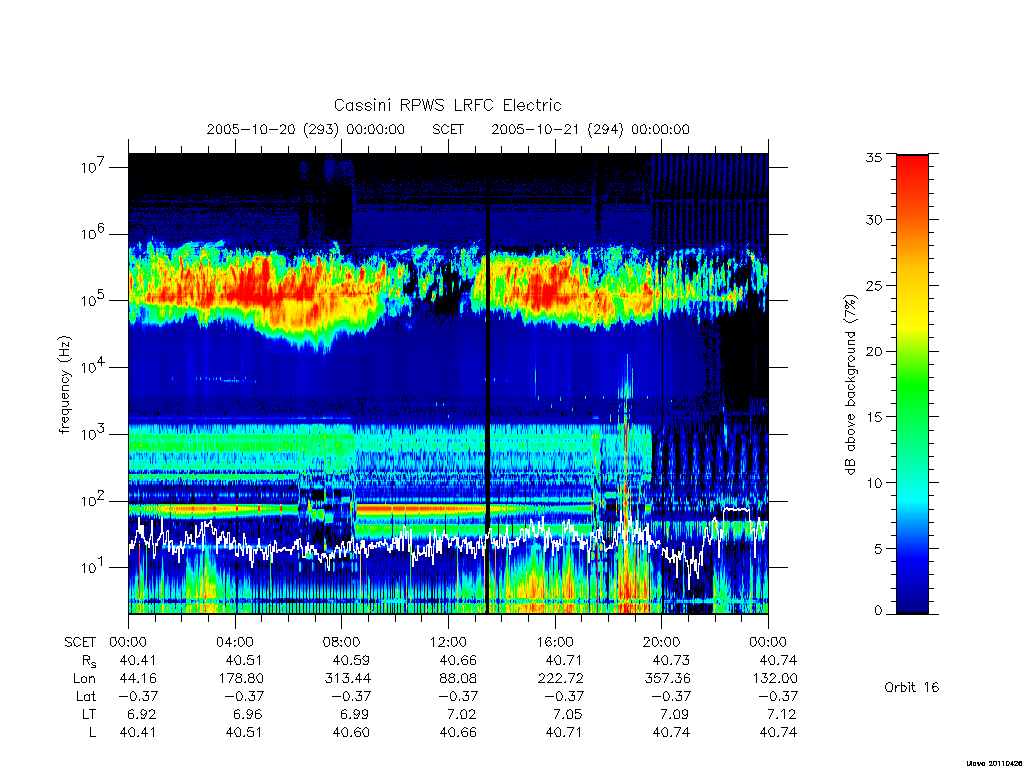
Task: Click the Lon value "132.00"
Action: coord(775,679)
